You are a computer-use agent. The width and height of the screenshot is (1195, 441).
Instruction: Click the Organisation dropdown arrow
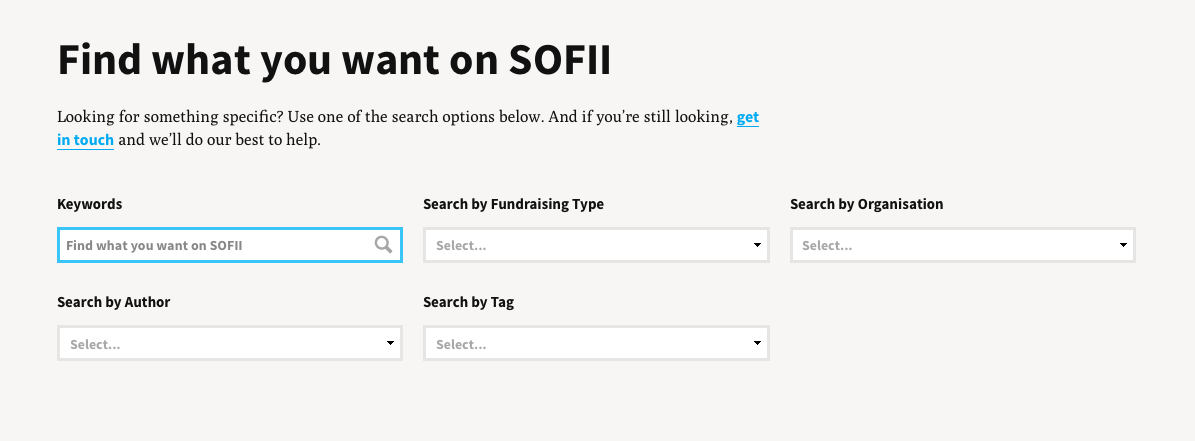[x=1123, y=245]
